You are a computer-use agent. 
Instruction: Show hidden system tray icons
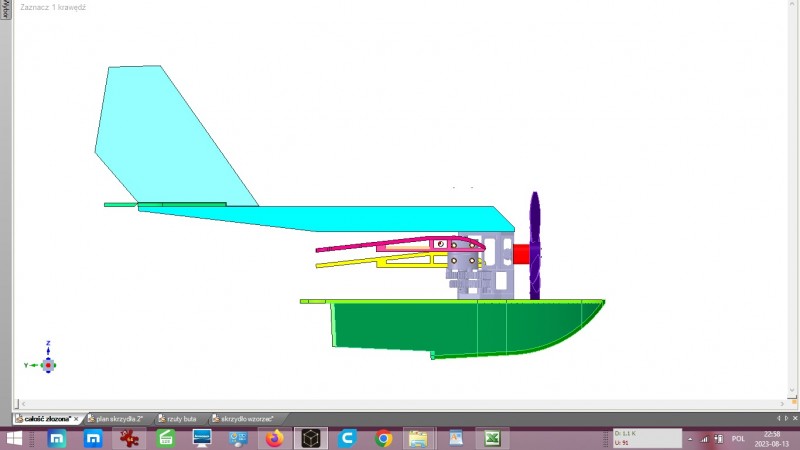[690, 439]
